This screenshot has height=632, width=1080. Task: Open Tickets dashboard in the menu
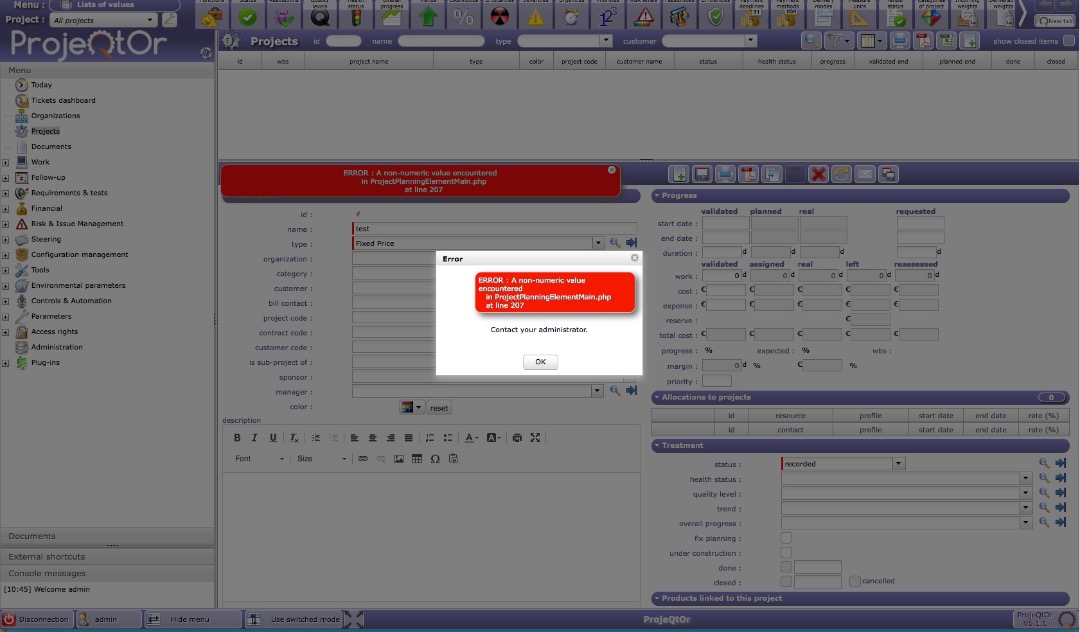tap(63, 100)
